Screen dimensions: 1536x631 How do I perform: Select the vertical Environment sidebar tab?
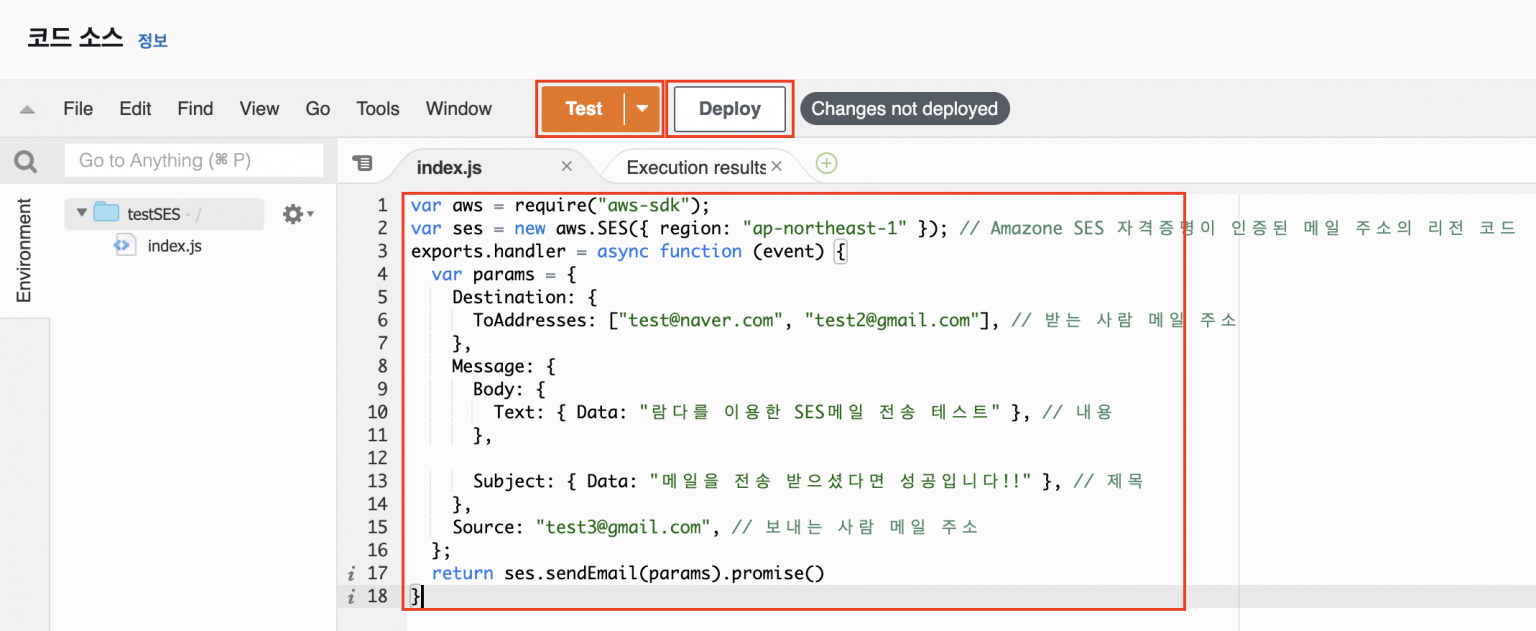(x=22, y=250)
